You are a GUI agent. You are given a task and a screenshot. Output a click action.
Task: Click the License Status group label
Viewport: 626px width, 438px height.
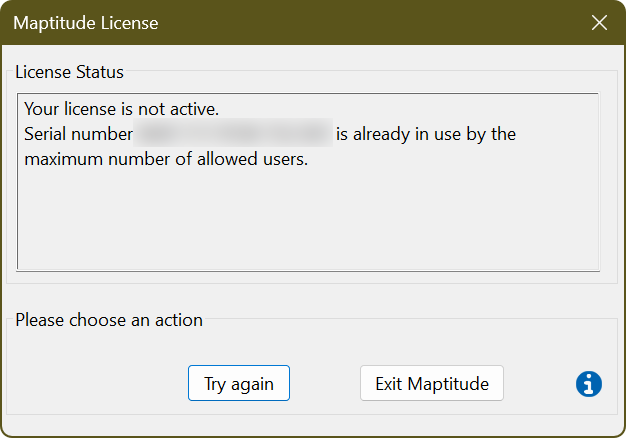pos(69,72)
